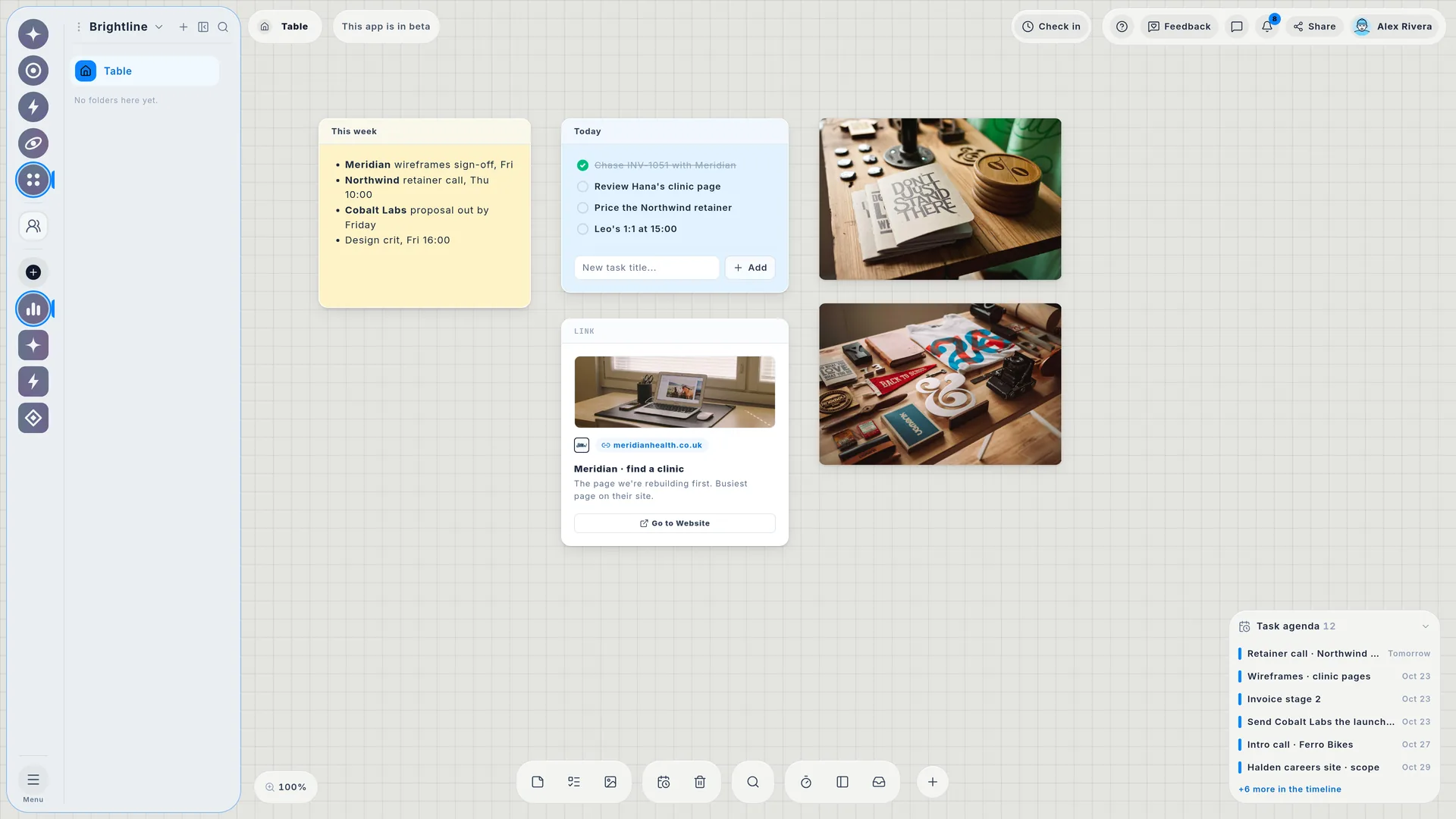This screenshot has height=819, width=1456.
Task: Check off Review Hana's clinic page
Action: tap(582, 187)
